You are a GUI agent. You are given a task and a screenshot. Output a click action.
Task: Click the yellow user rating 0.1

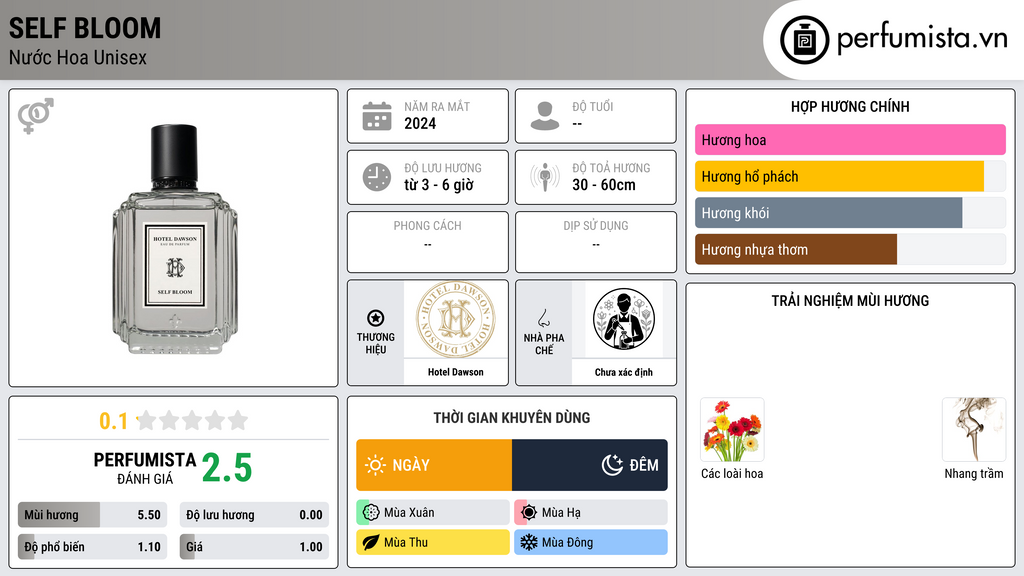(113, 421)
